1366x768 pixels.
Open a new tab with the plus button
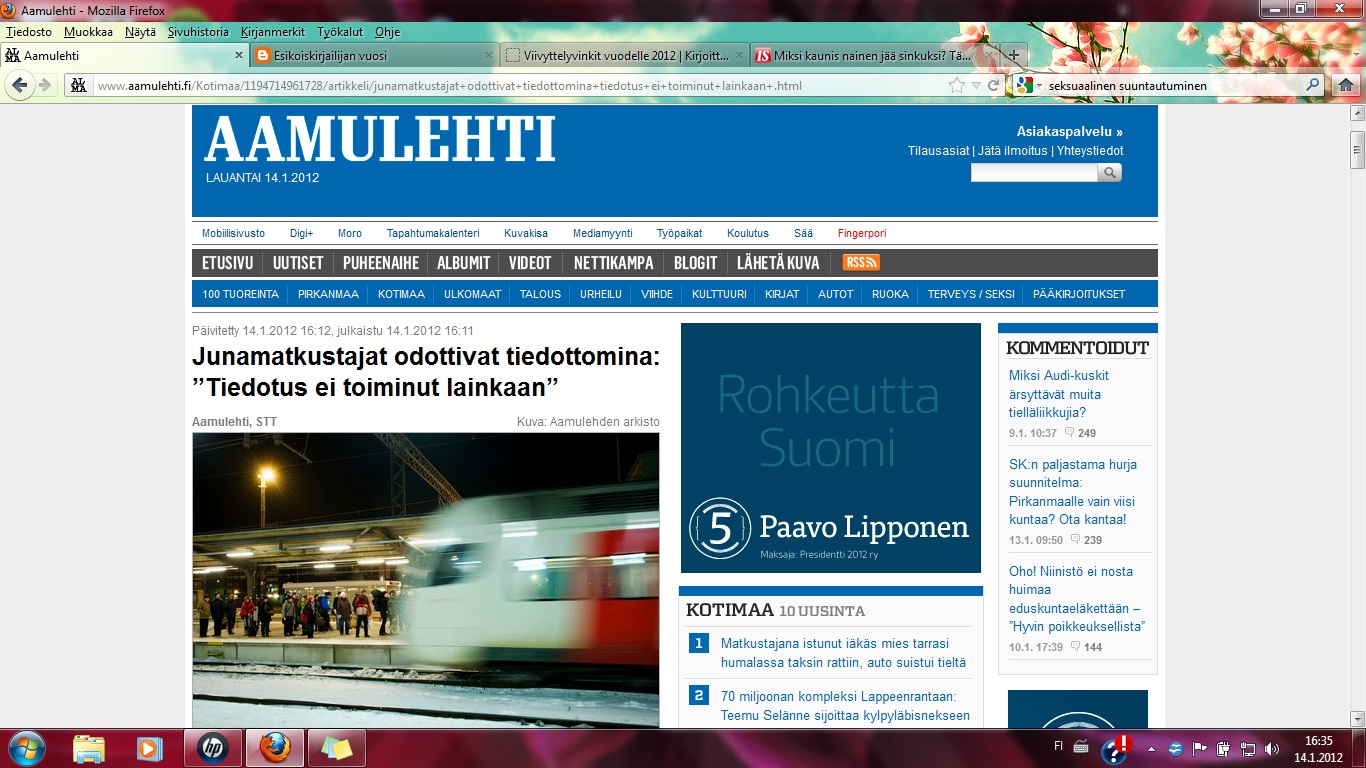(x=1013, y=56)
